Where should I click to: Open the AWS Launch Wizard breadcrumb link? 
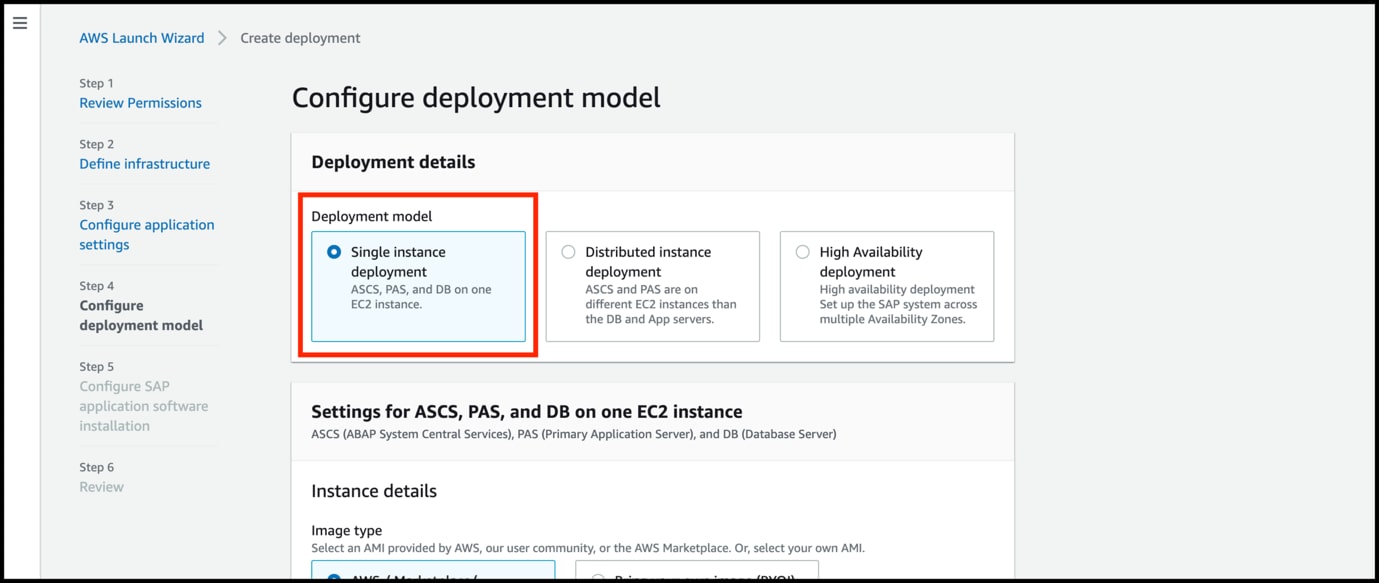click(x=141, y=37)
